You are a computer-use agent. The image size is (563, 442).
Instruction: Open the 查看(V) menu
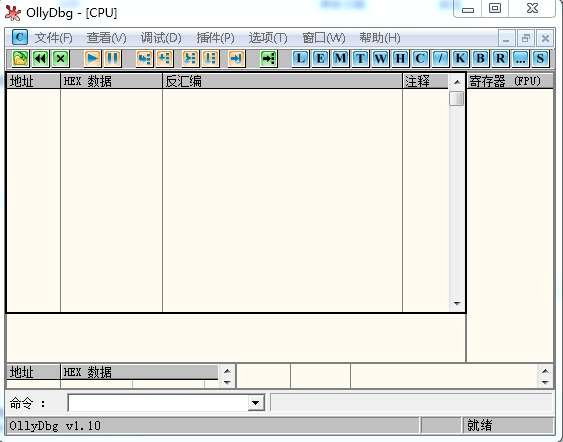(x=107, y=38)
